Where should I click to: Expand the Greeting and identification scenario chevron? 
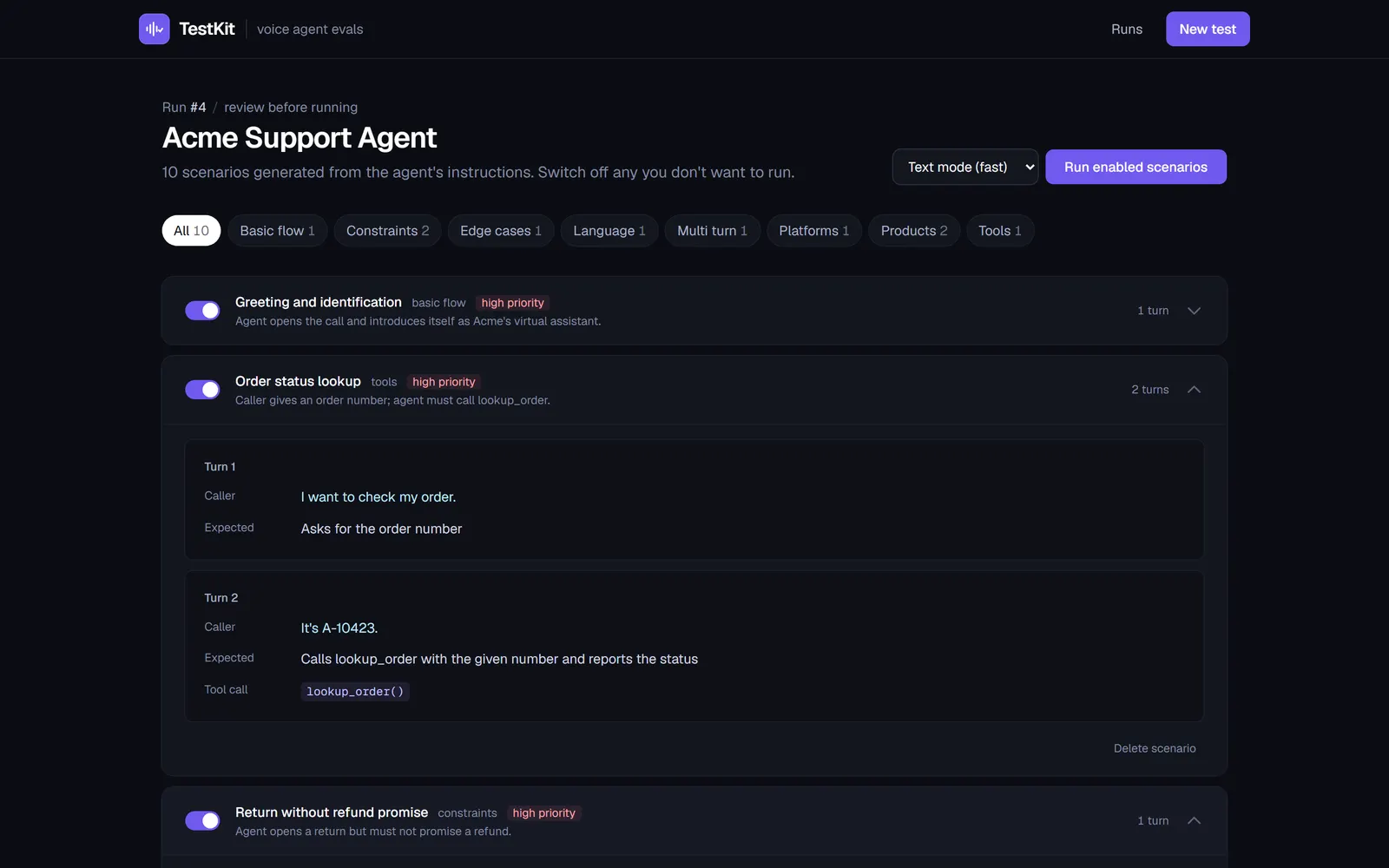click(x=1194, y=311)
